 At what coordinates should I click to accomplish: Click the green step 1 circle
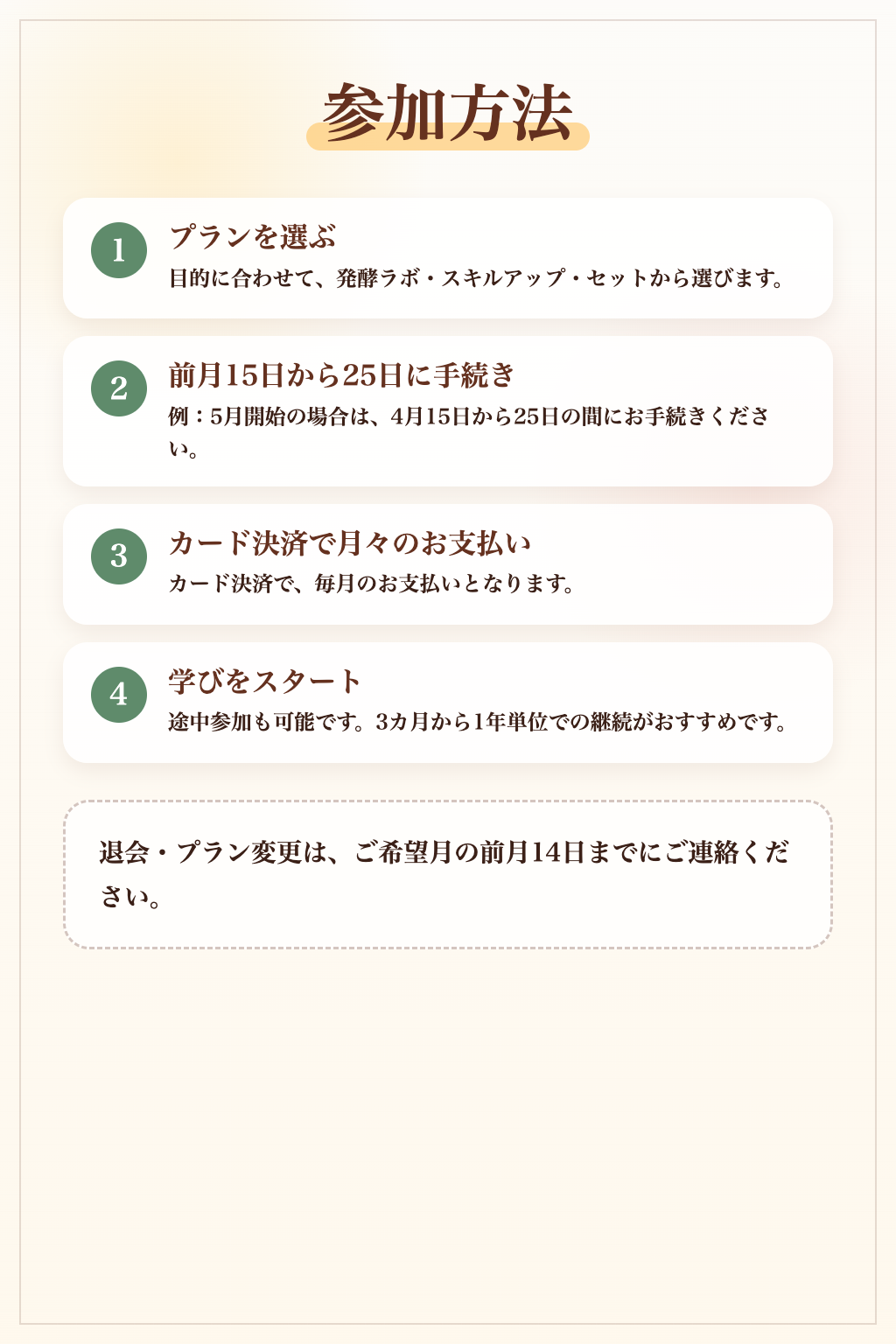click(x=119, y=250)
